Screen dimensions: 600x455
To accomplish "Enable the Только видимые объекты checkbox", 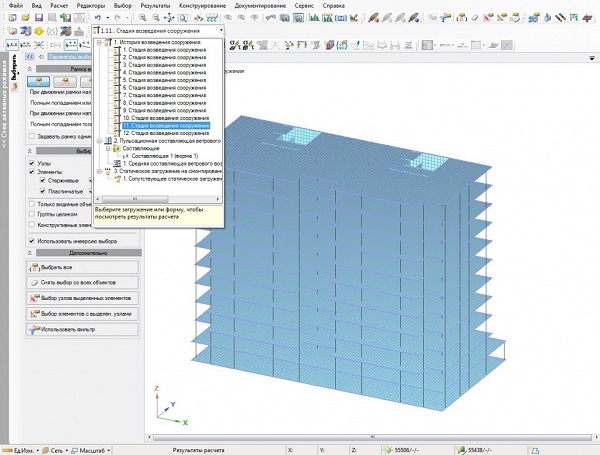I will [x=32, y=204].
